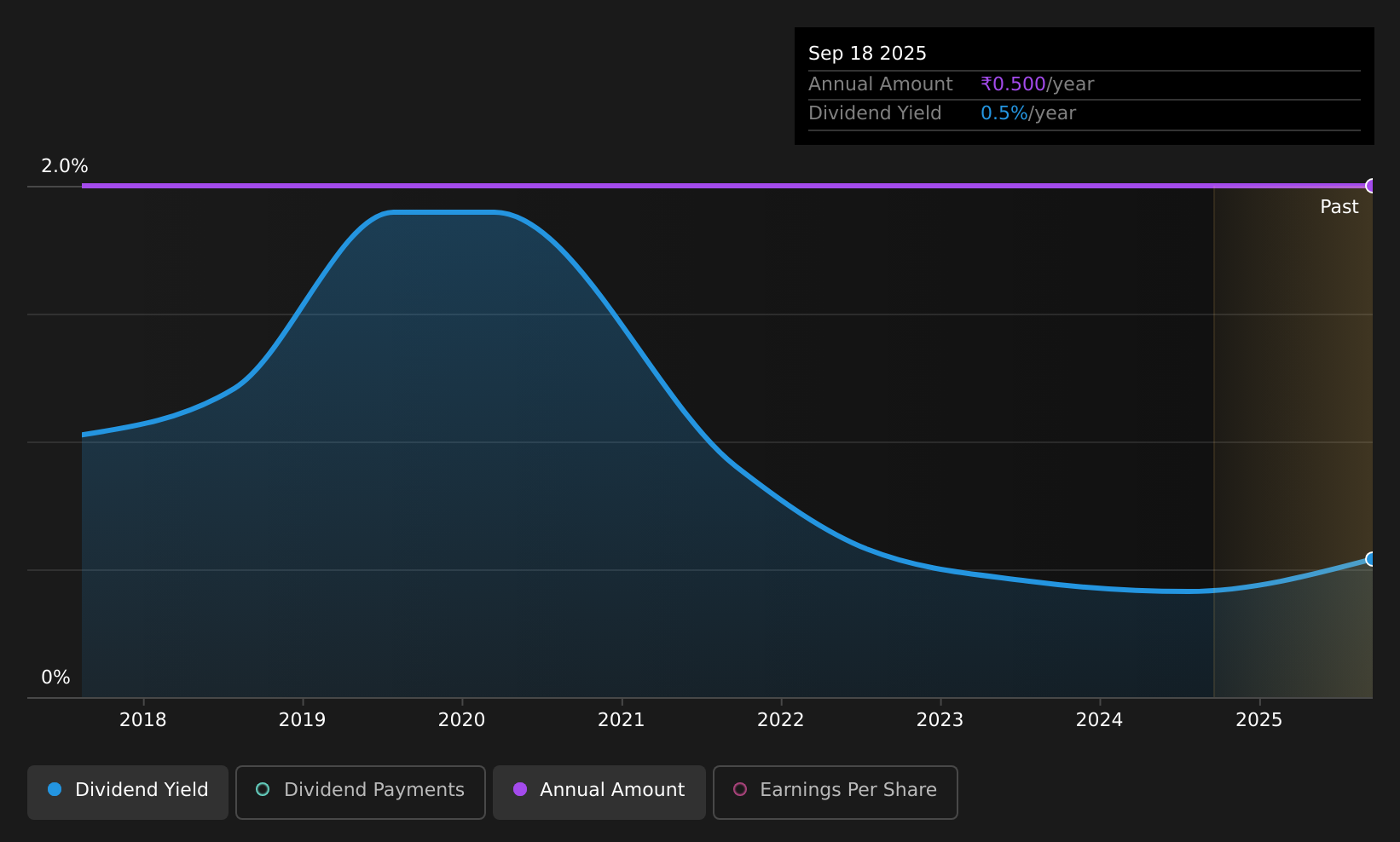Click the 2023 axis label
The height and width of the screenshot is (842, 1400).
coord(940,720)
